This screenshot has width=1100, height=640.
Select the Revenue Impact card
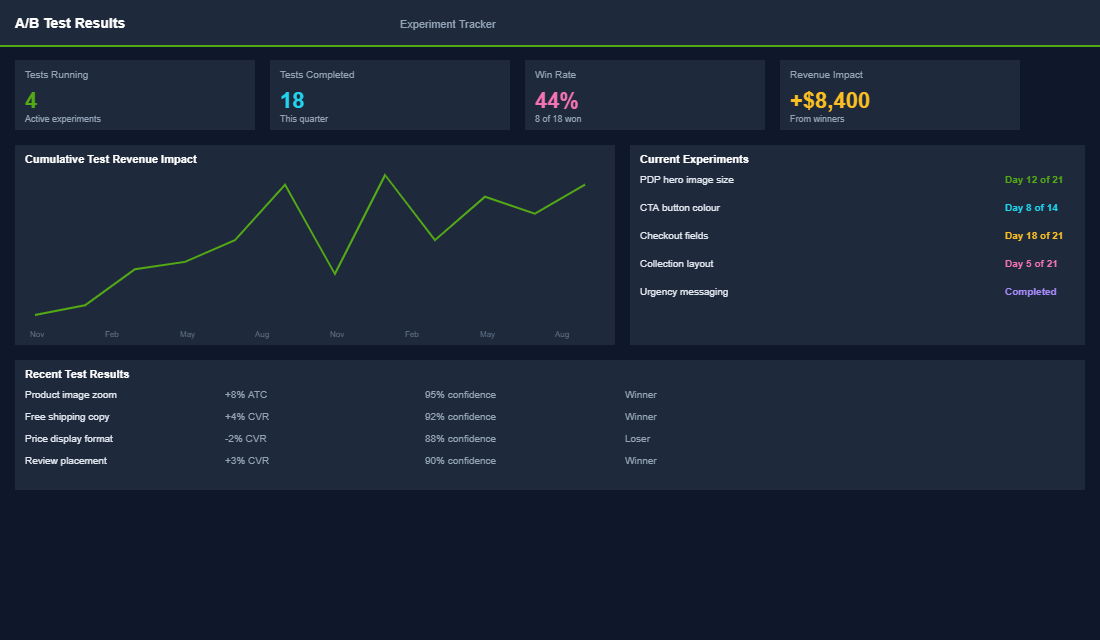click(x=899, y=95)
